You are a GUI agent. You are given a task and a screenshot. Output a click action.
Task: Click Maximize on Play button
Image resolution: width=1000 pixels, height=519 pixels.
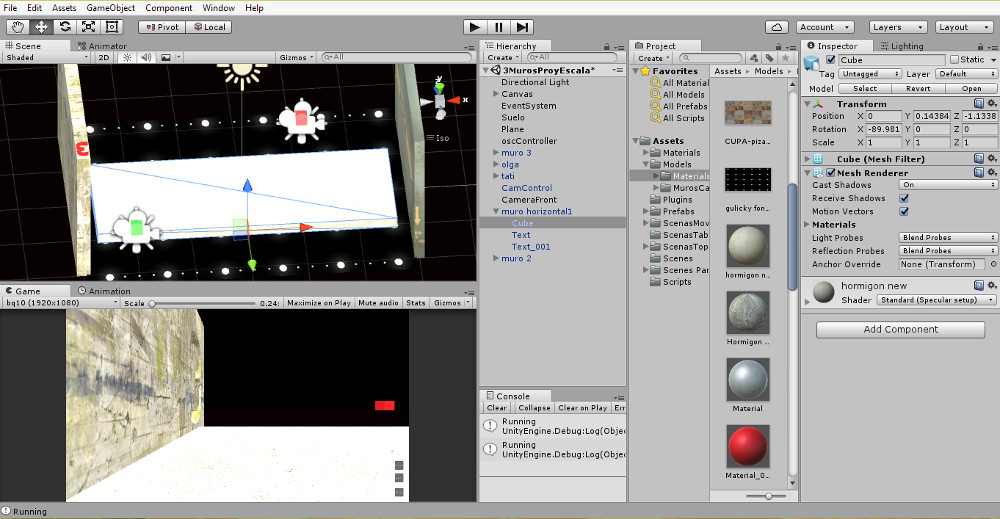[319, 303]
